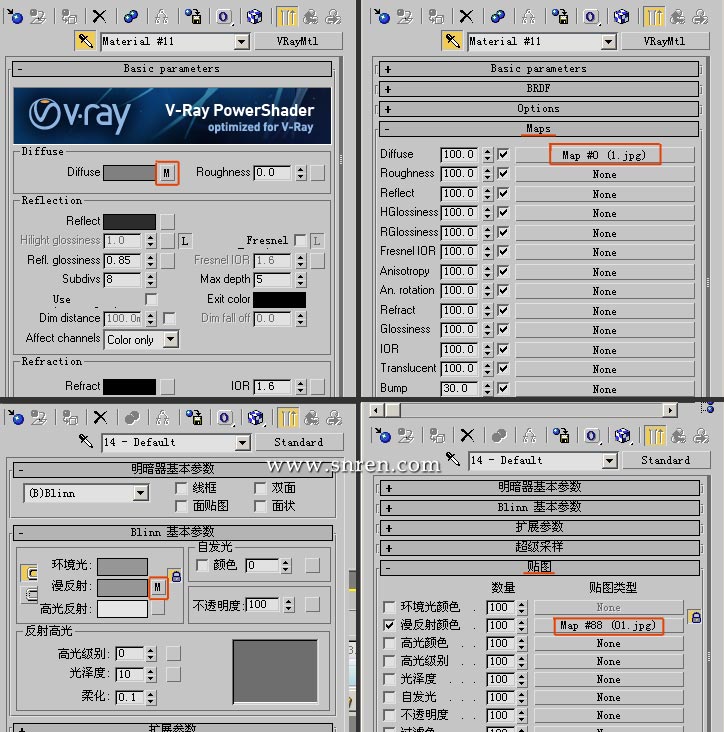Click the Refl. glossiness 0.85 input field
Screen dimensions: 724x732
122,260
